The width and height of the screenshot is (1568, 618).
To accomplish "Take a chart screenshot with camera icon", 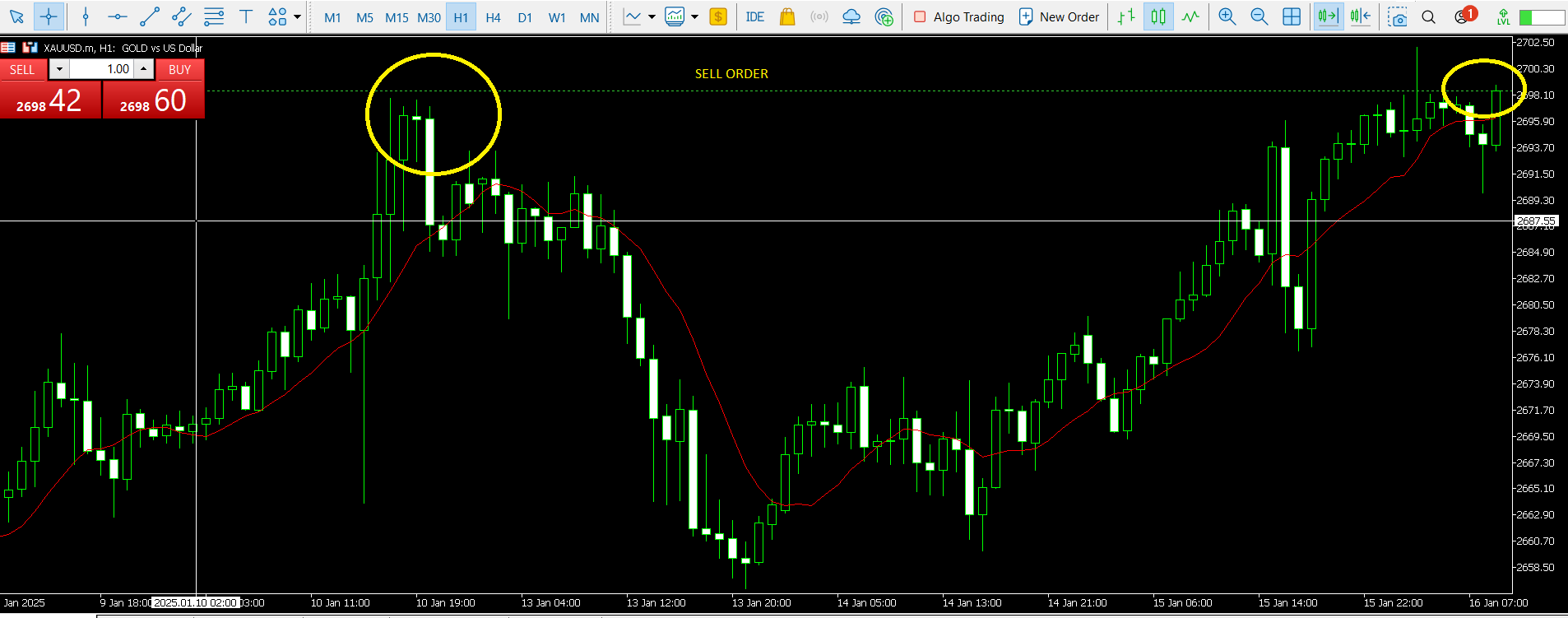I will tap(1397, 16).
